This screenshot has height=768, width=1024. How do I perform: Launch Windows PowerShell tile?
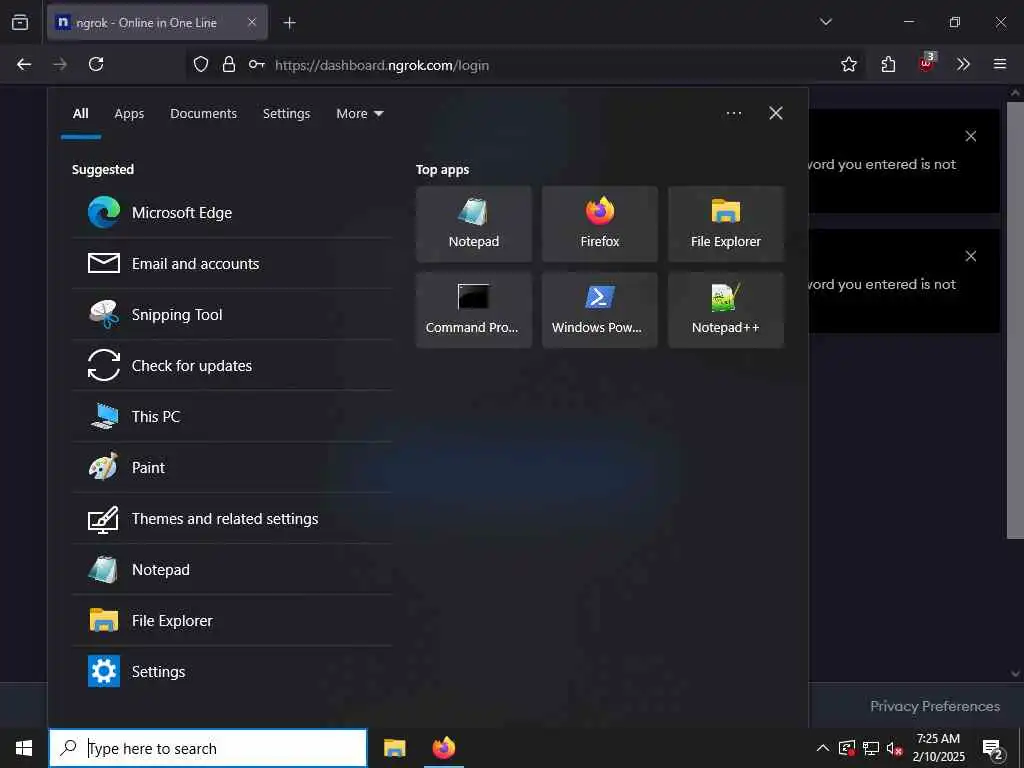pos(600,310)
